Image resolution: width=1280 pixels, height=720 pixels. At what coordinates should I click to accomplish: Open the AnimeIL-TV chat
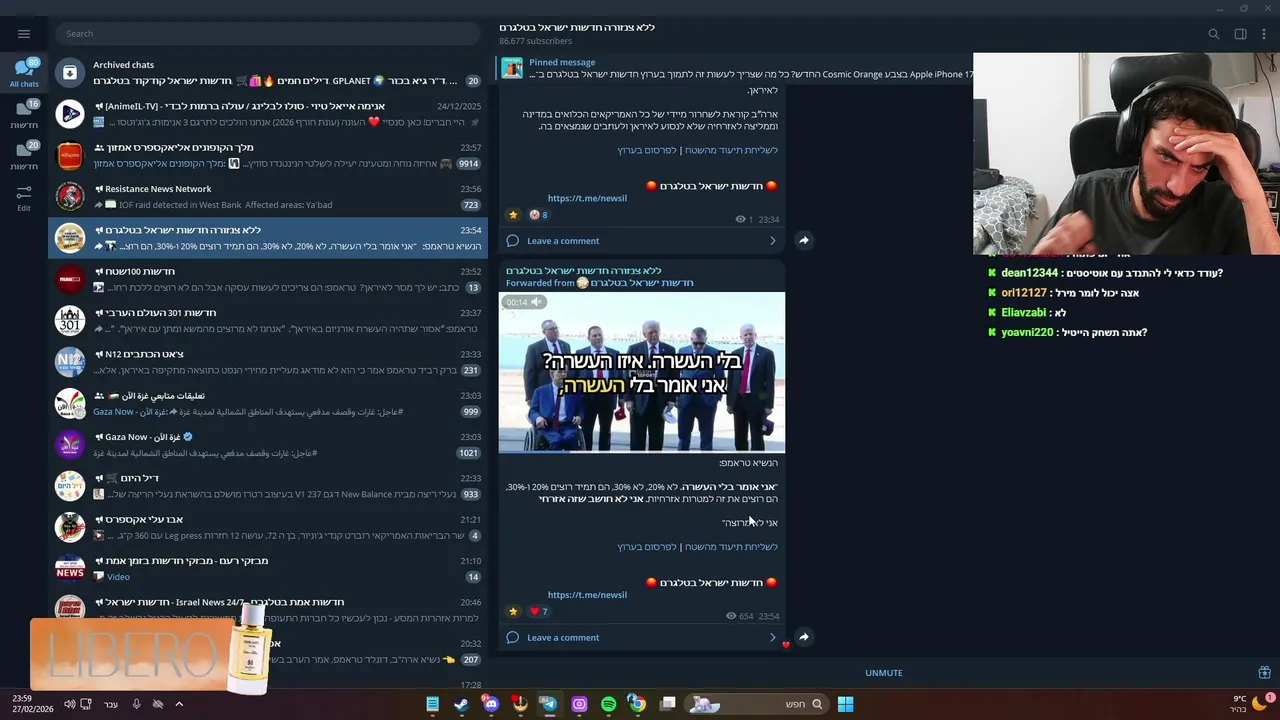[268, 114]
